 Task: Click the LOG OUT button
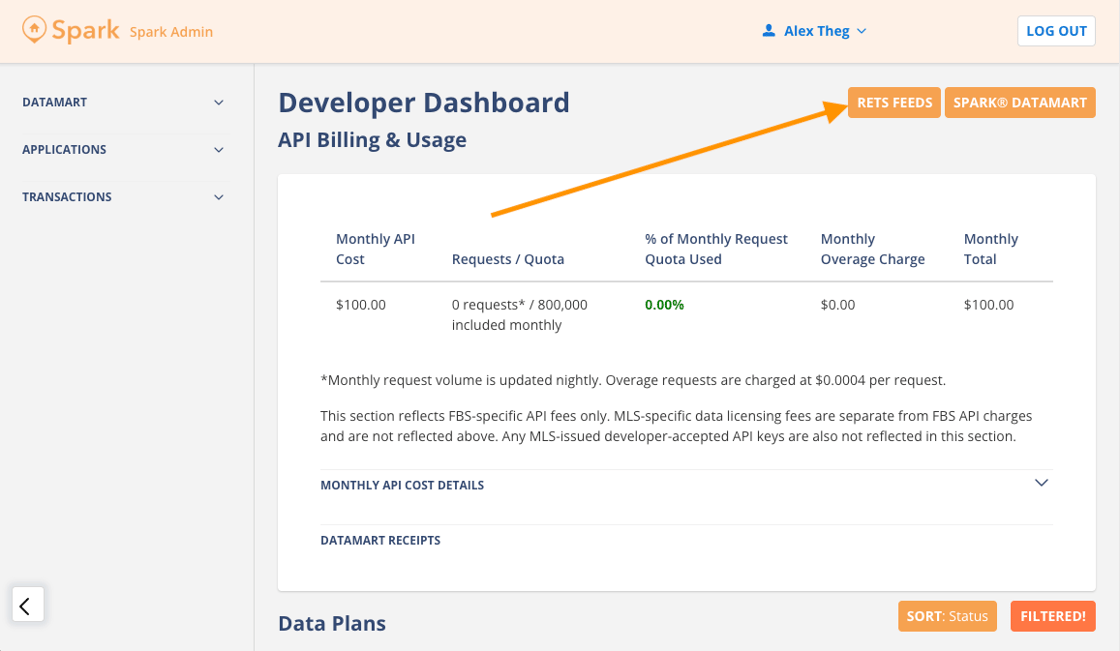tap(1056, 31)
